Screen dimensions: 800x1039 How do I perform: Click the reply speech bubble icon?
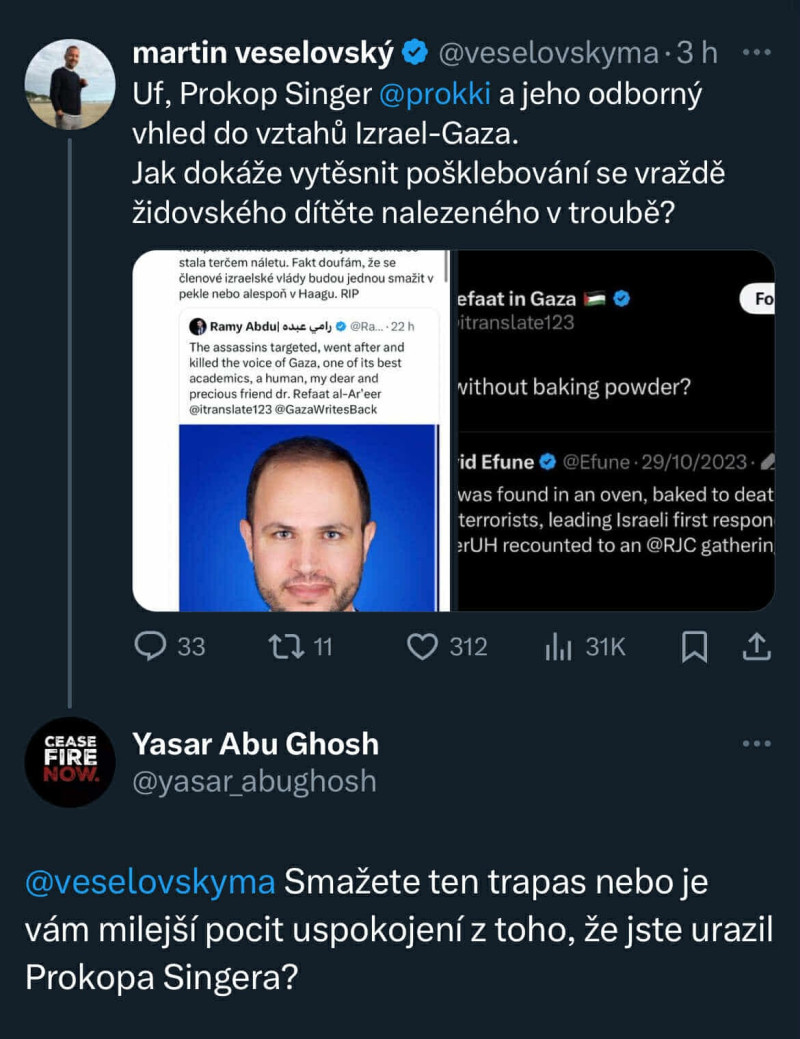point(150,647)
